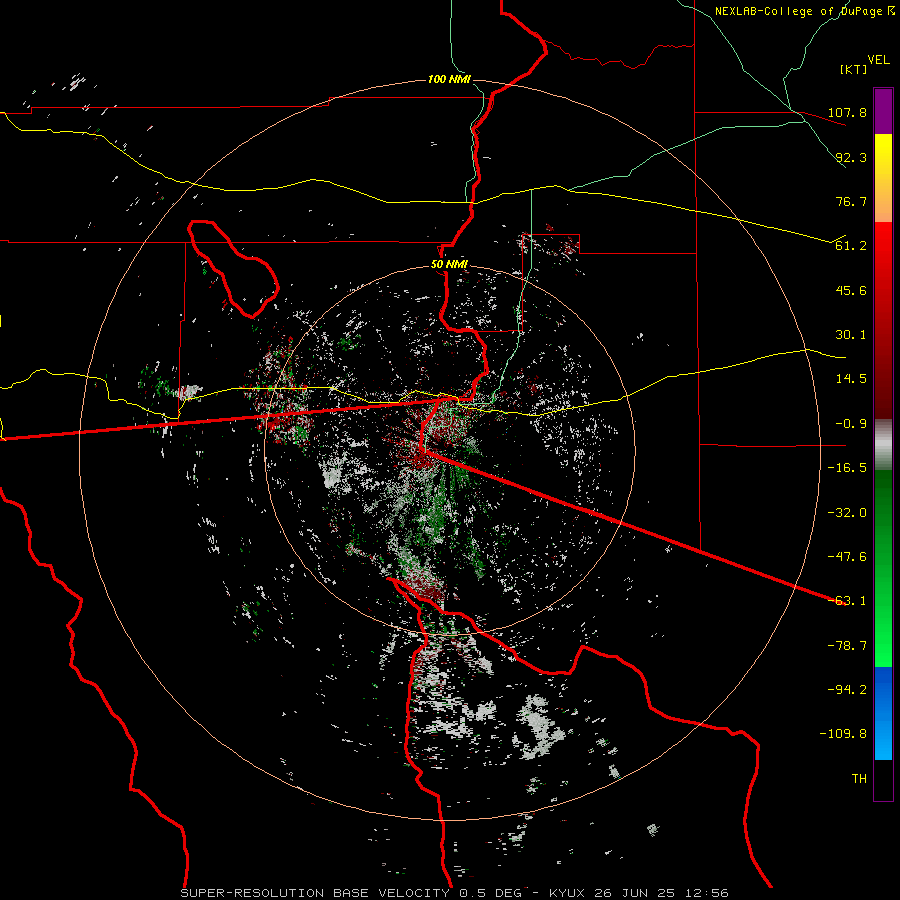Click the -109.8 legend value

coord(843,734)
